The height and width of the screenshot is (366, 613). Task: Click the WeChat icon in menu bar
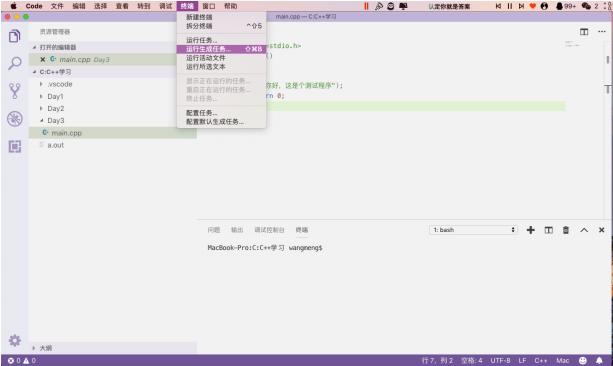pos(586,6)
